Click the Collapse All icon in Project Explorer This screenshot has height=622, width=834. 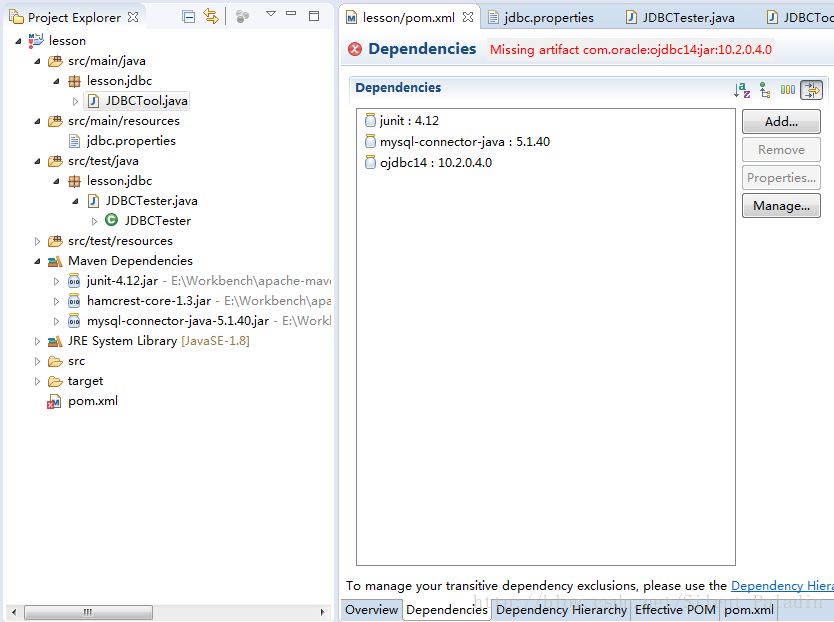click(188, 16)
